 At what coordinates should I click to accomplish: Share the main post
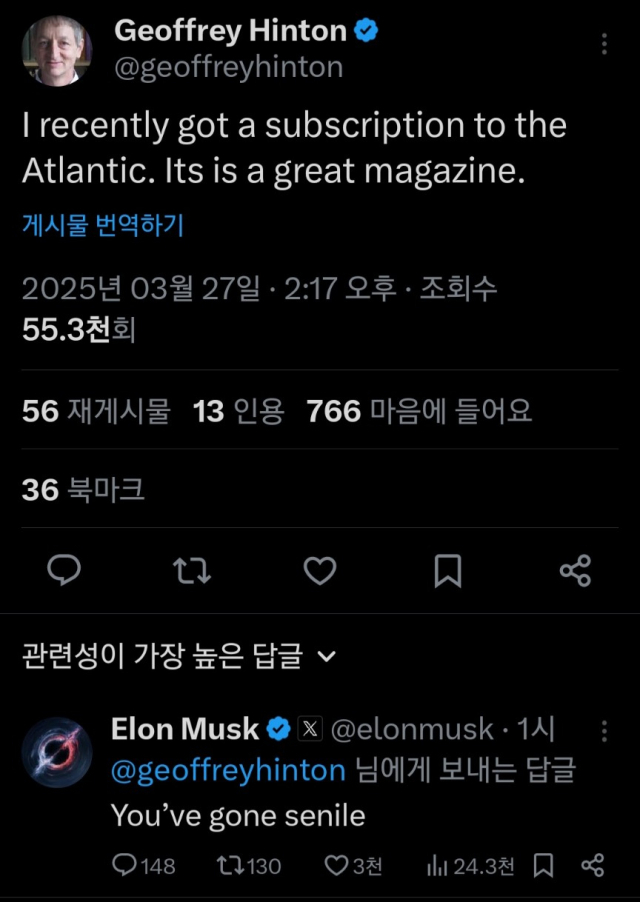pyautogui.click(x=575, y=571)
